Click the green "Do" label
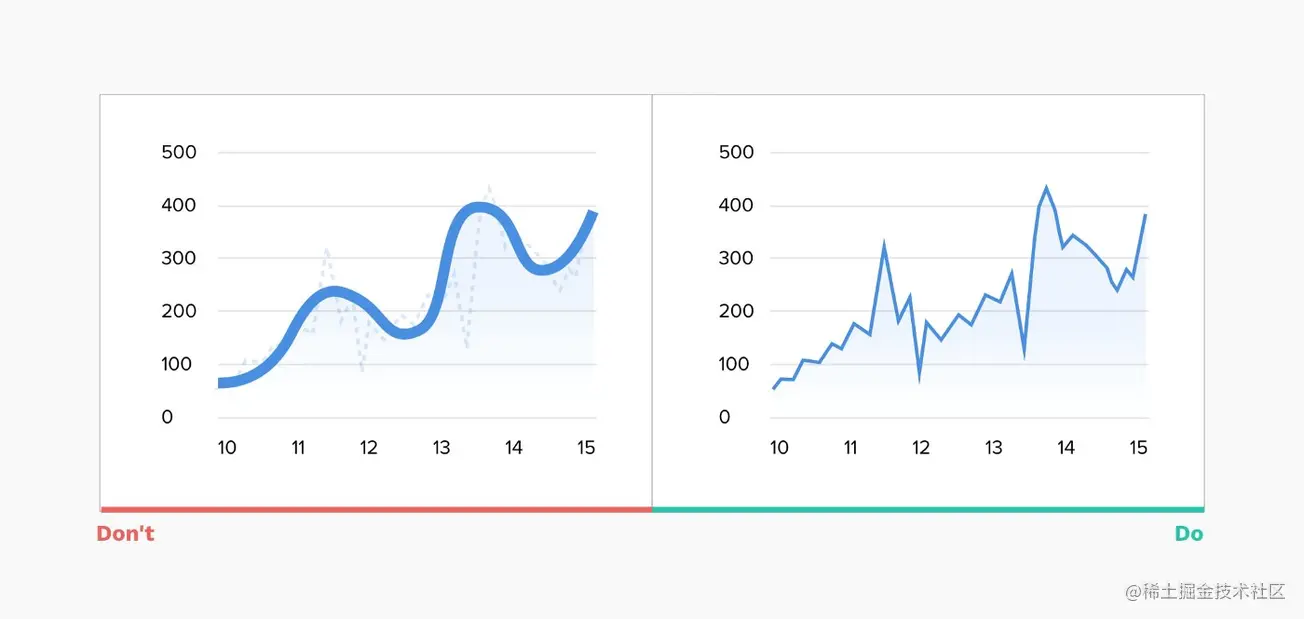The height and width of the screenshot is (619, 1304). pyautogui.click(x=1188, y=534)
